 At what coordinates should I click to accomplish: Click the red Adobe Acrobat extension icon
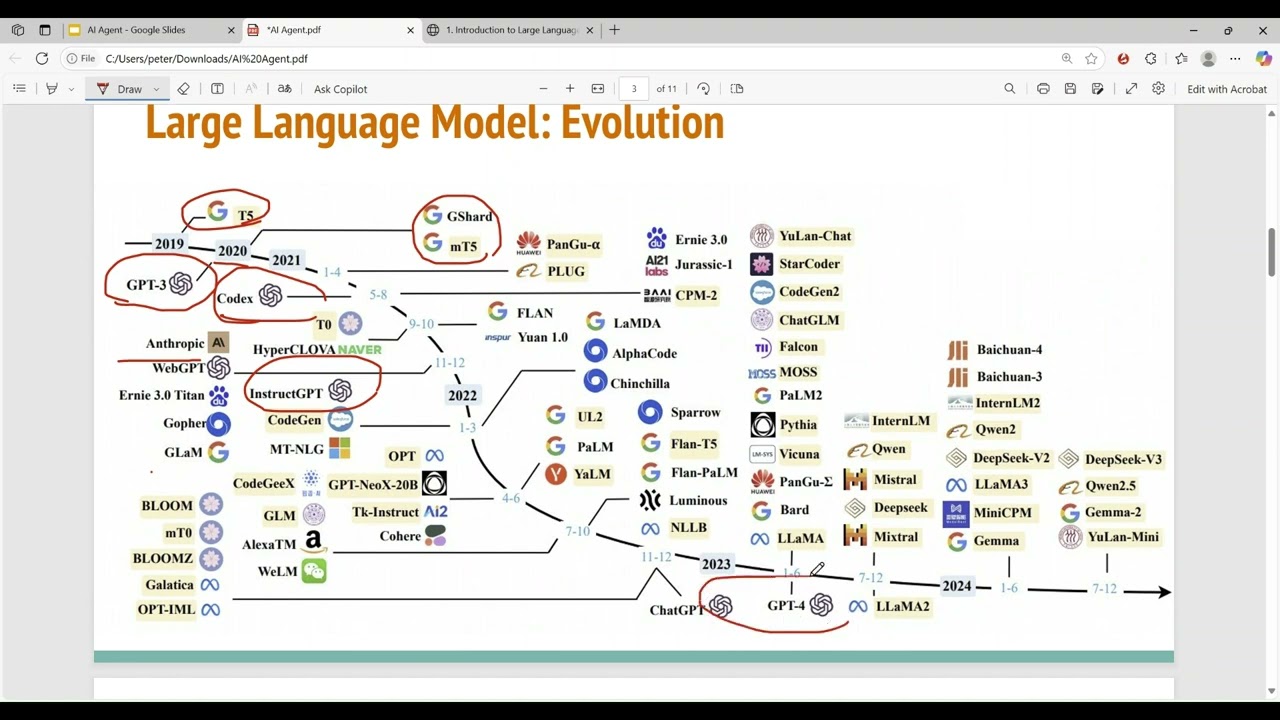[1123, 59]
